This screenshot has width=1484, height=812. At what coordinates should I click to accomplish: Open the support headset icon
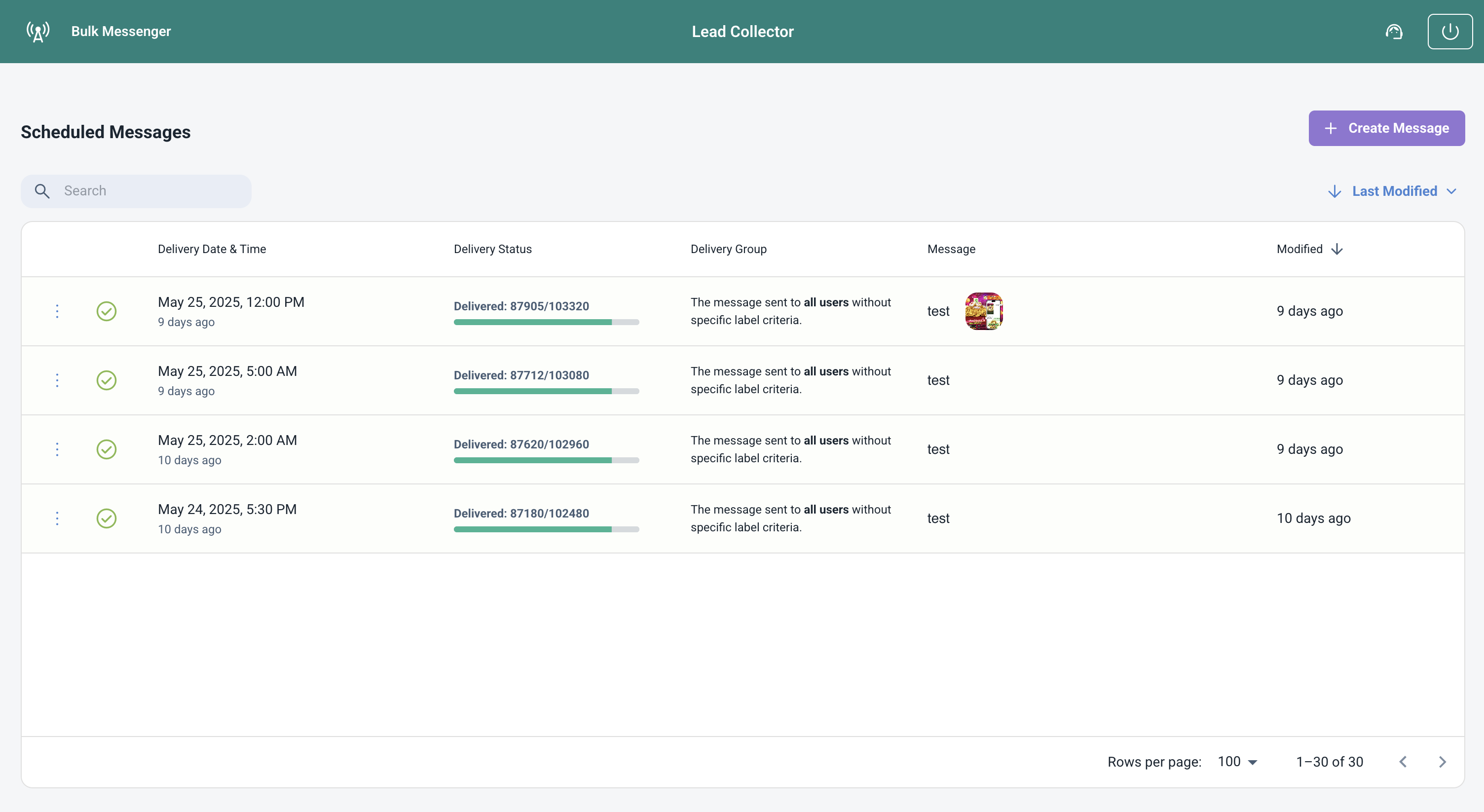click(1394, 32)
